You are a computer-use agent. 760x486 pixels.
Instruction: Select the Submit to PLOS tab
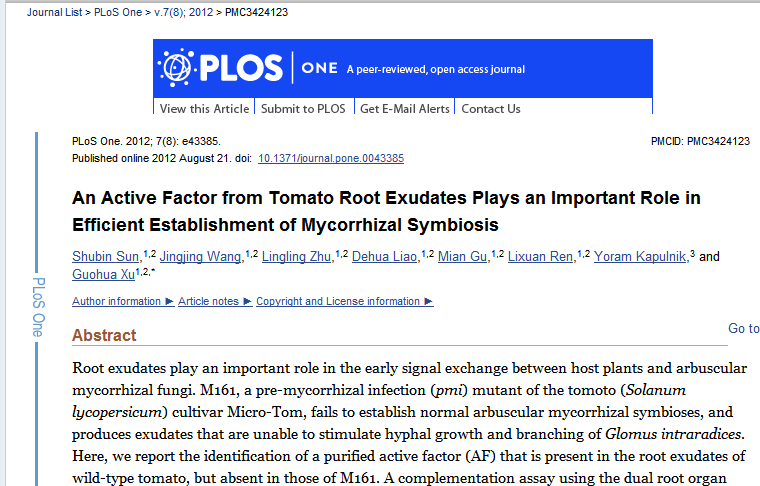pos(303,109)
